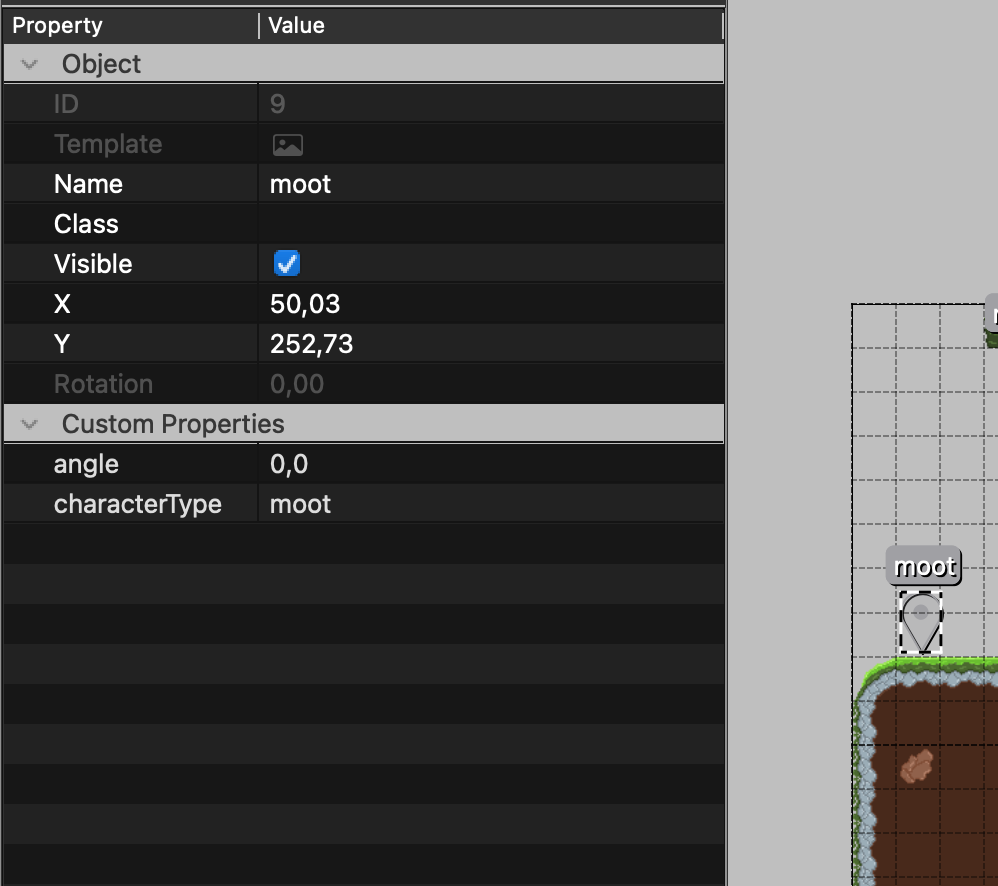This screenshot has height=886, width=998.
Task: Select the moot point object pin on map
Action: tap(921, 623)
